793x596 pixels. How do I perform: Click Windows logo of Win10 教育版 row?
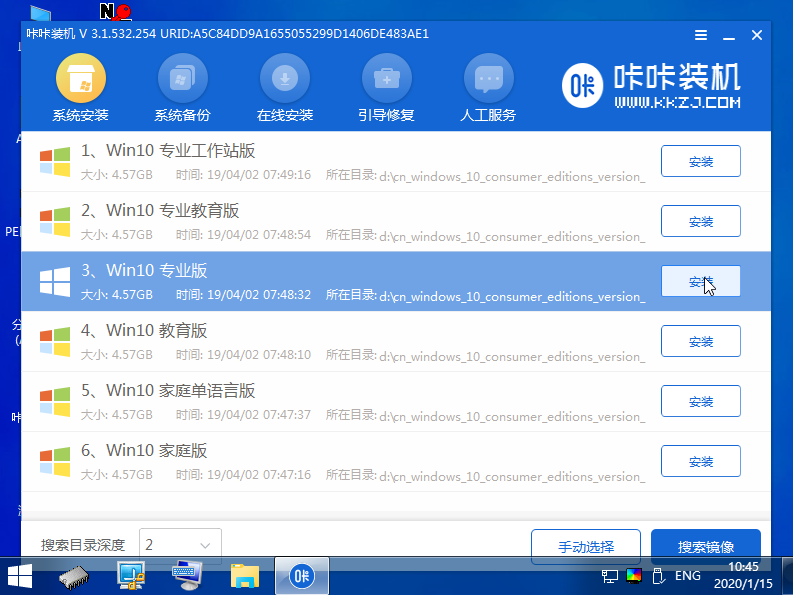(55, 342)
